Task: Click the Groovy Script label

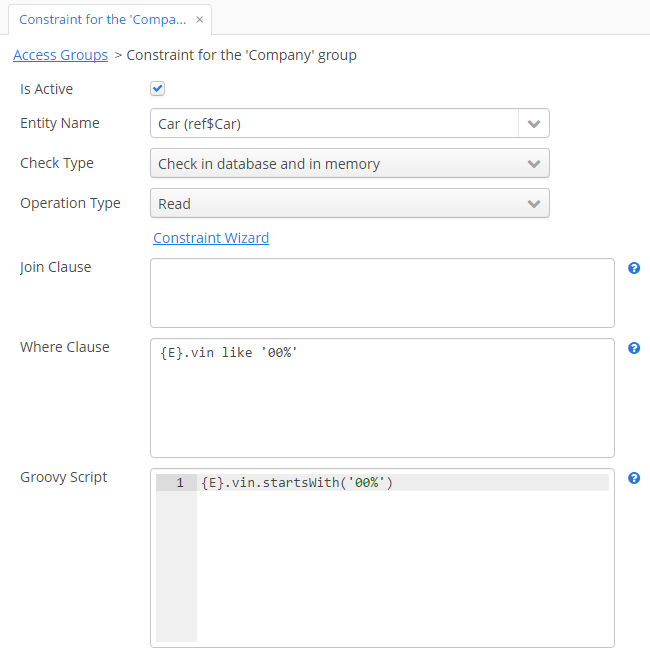Action: pyautogui.click(x=64, y=477)
